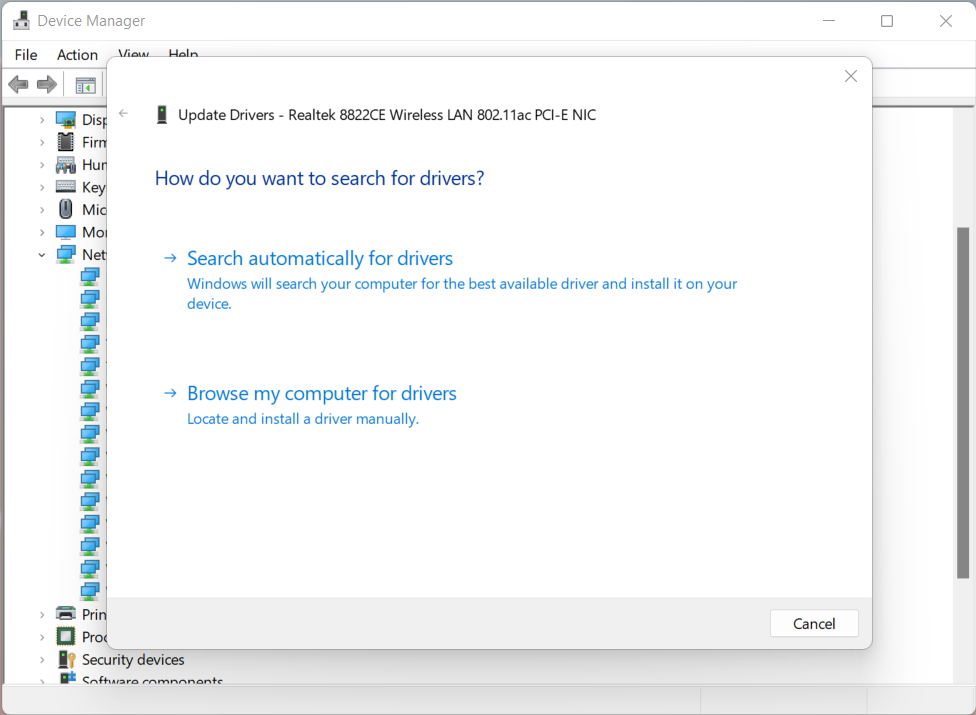Collapse the Network adapters tree node
The height and width of the screenshot is (715, 976).
[x=42, y=255]
